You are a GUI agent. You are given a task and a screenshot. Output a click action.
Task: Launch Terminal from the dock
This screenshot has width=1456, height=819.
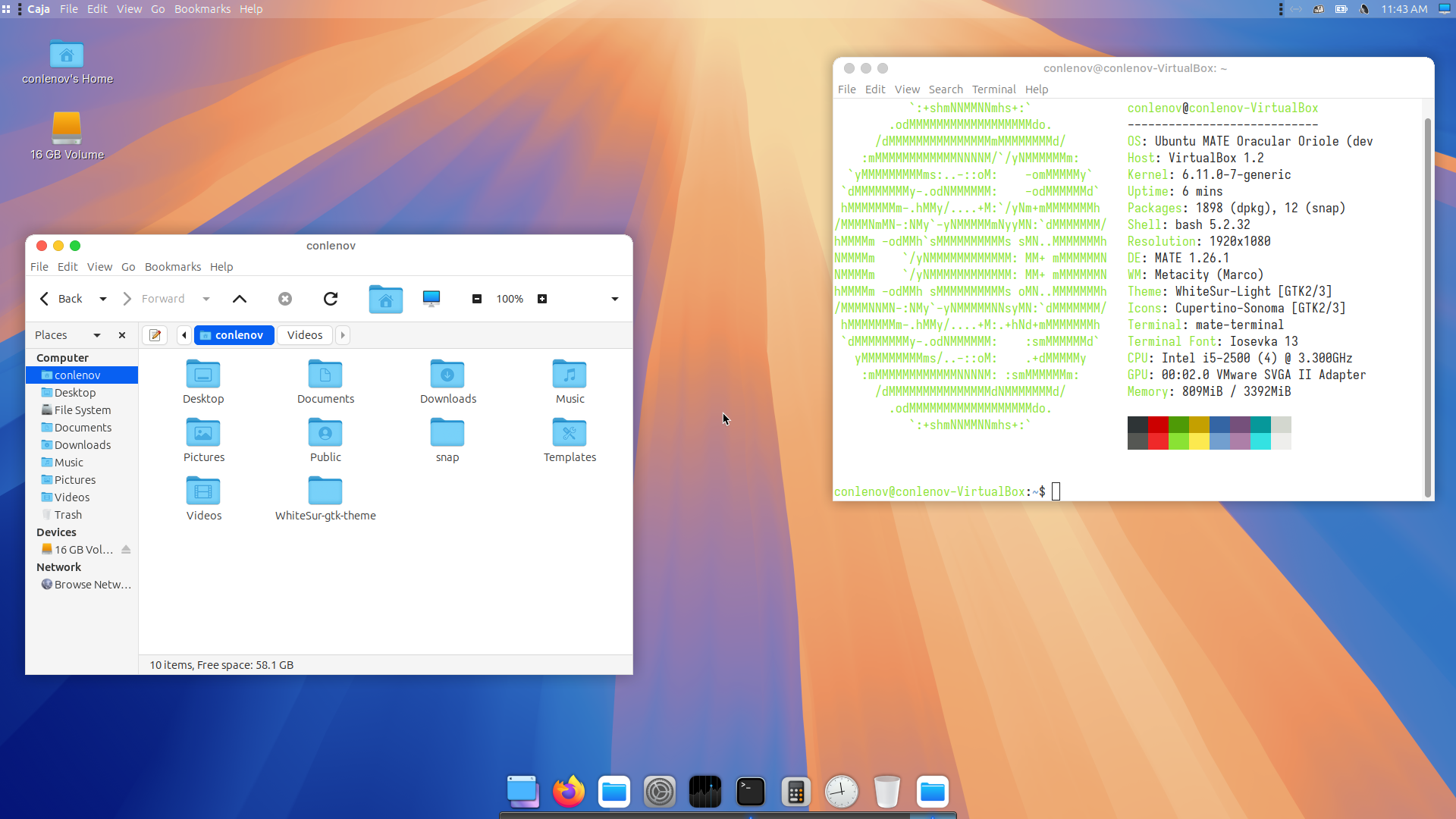pyautogui.click(x=751, y=792)
